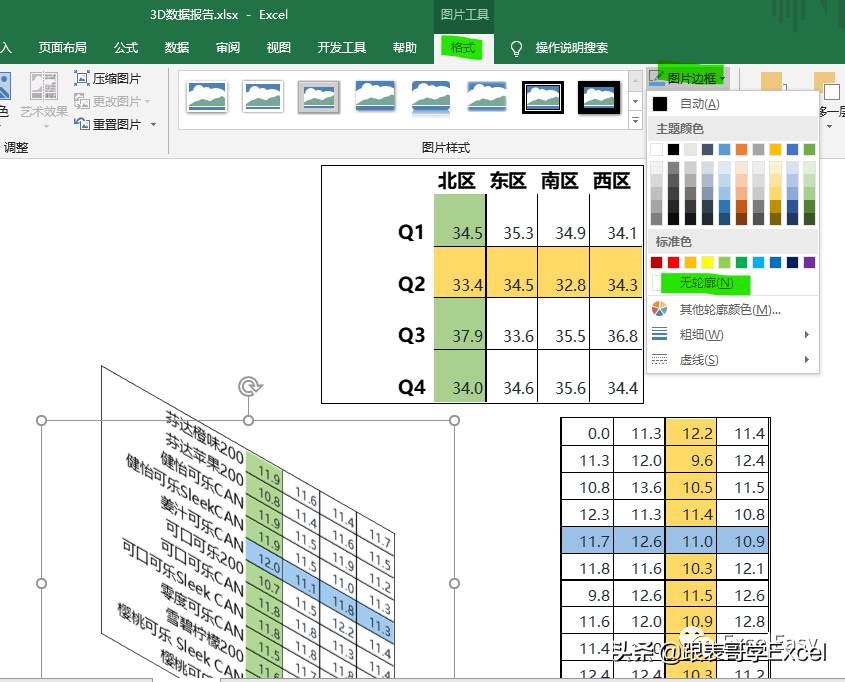Open the 图片边框 dropdown arrow
Viewport: 845px width, 682px height.
pyautogui.click(x=723, y=79)
